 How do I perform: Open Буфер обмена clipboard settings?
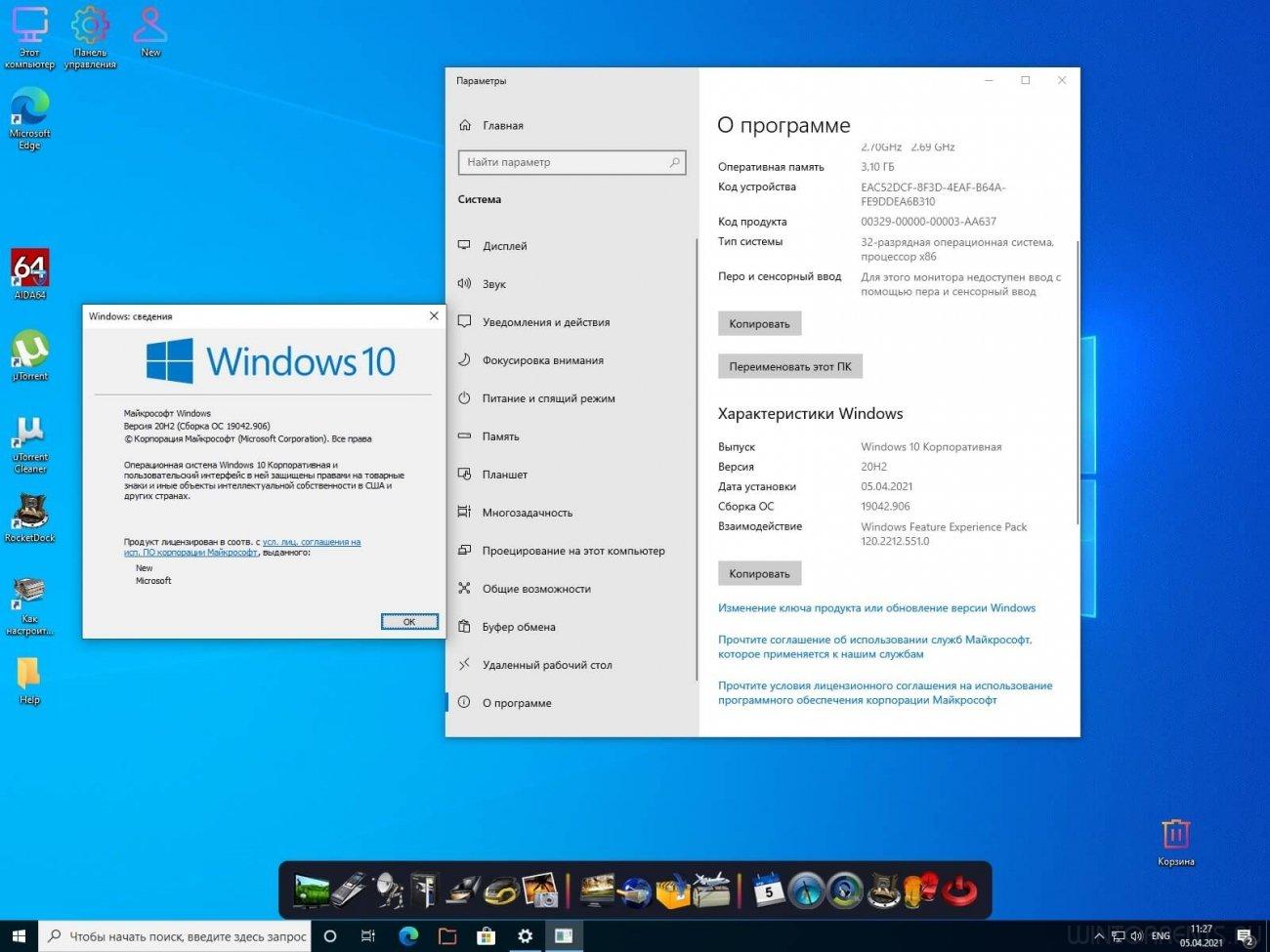click(x=571, y=627)
